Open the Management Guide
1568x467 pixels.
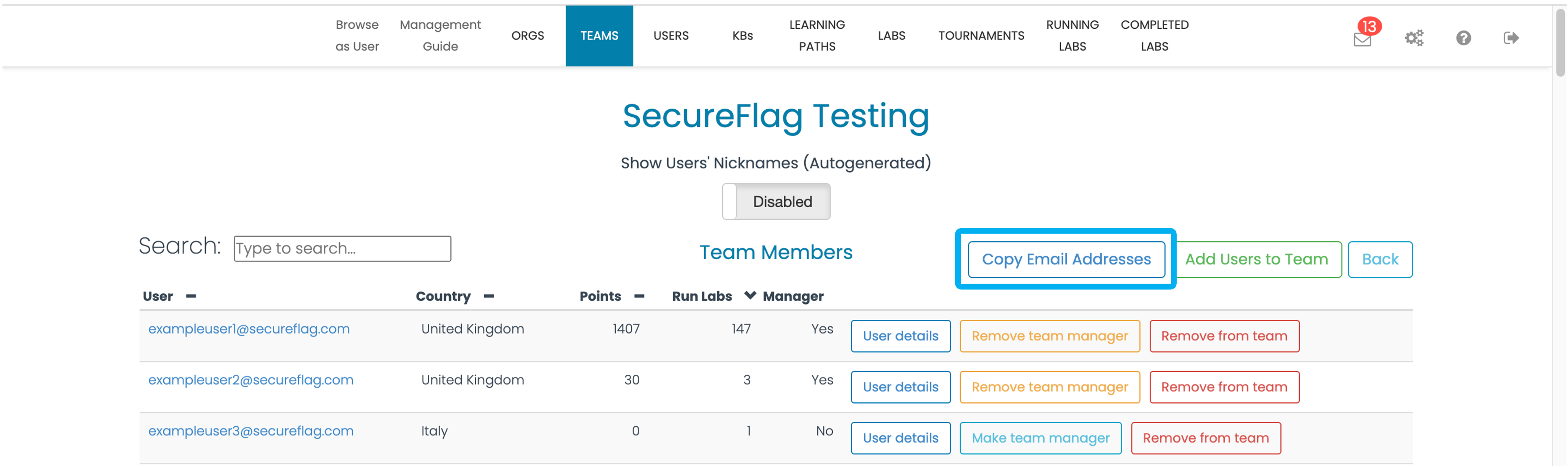tap(440, 35)
